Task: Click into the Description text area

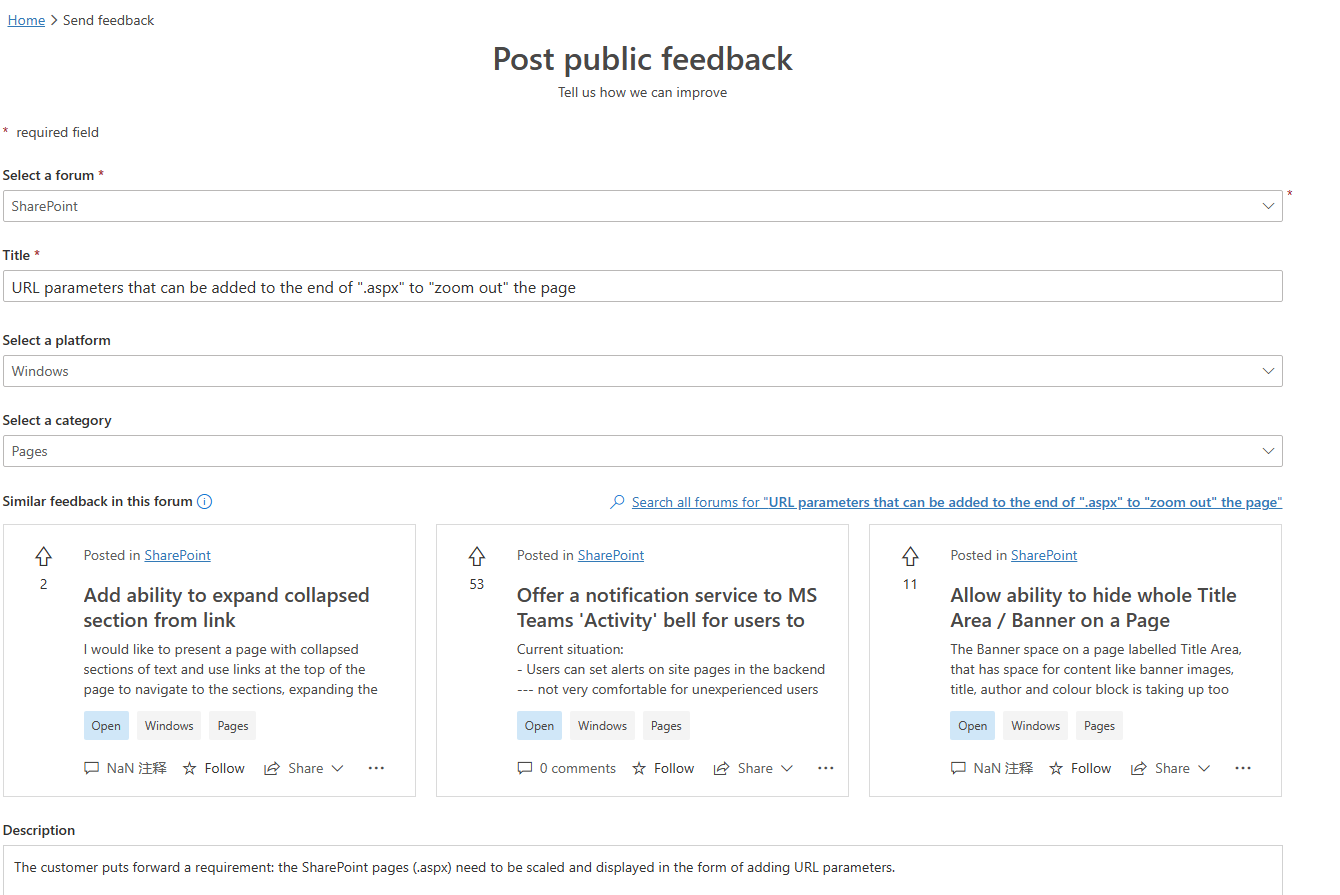Action: coord(642,870)
